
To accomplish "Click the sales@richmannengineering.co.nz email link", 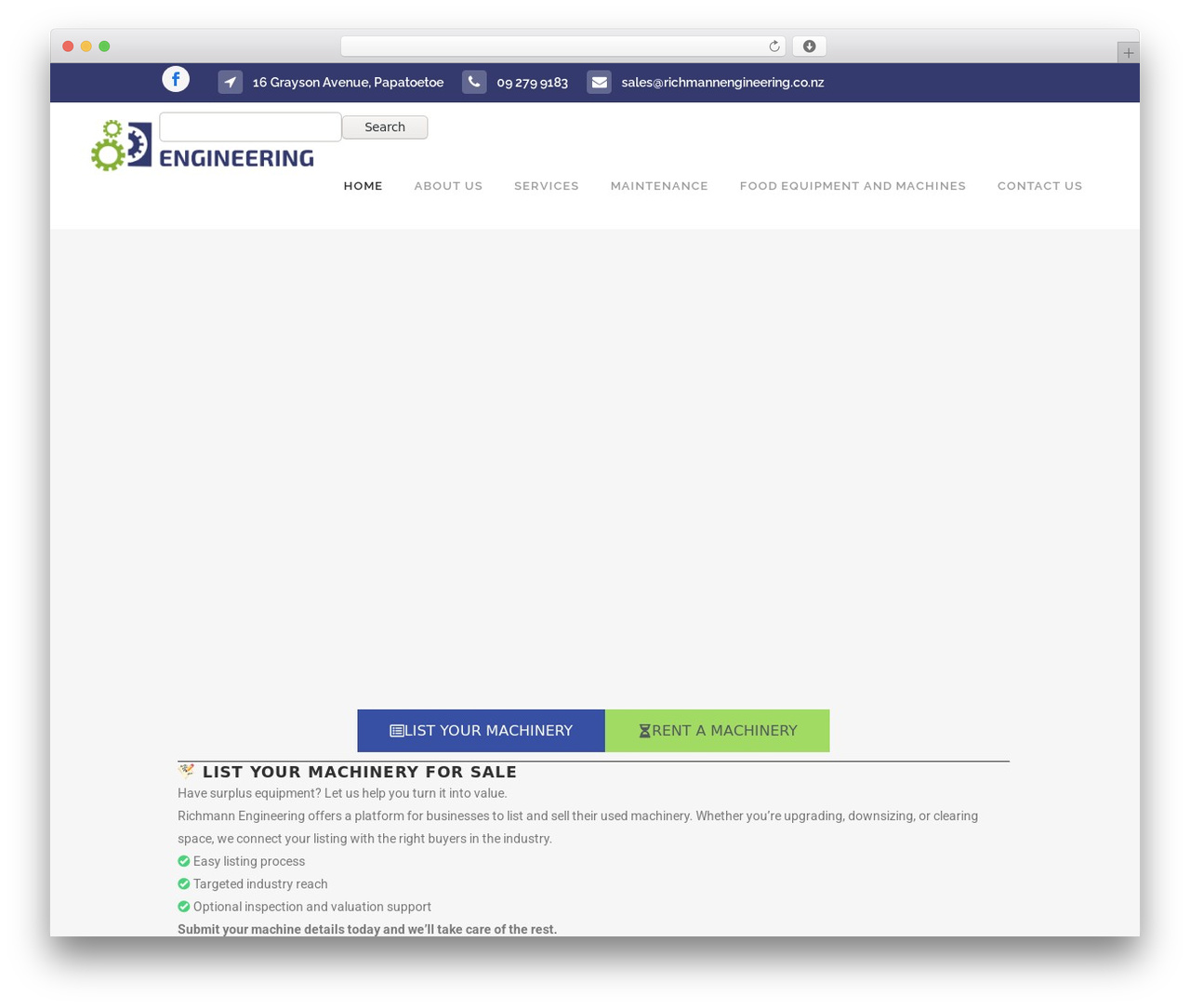I will click(x=722, y=83).
